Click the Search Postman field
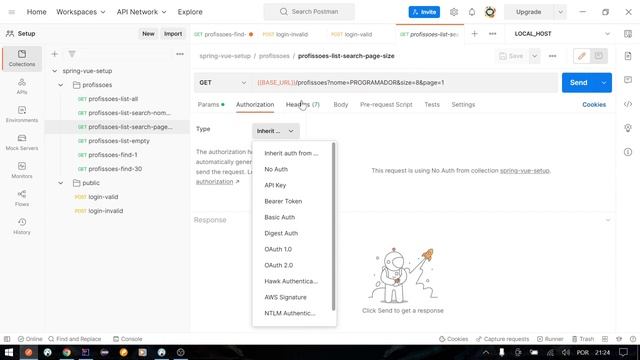 tap(309, 12)
